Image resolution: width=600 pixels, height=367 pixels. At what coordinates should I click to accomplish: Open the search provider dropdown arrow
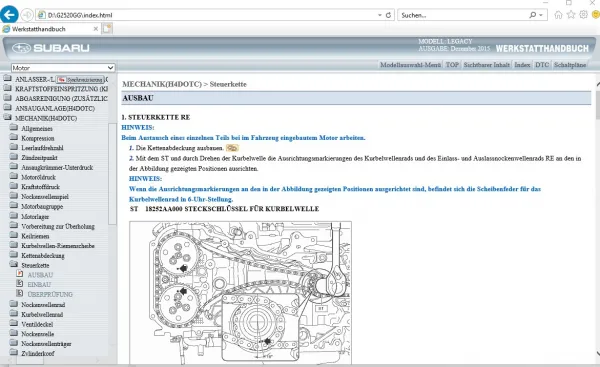pos(541,15)
